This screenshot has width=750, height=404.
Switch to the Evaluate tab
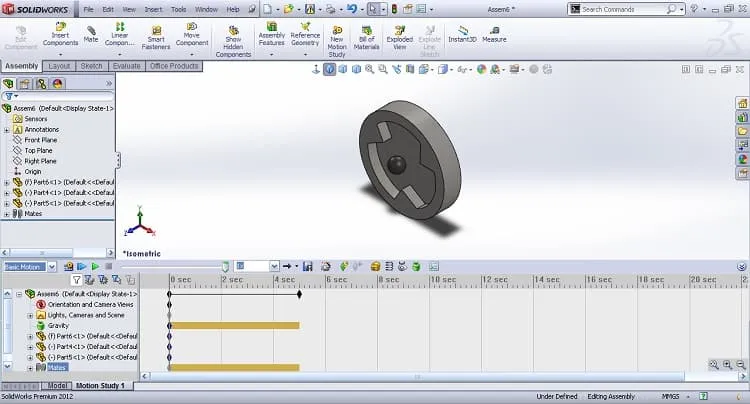tap(126, 66)
